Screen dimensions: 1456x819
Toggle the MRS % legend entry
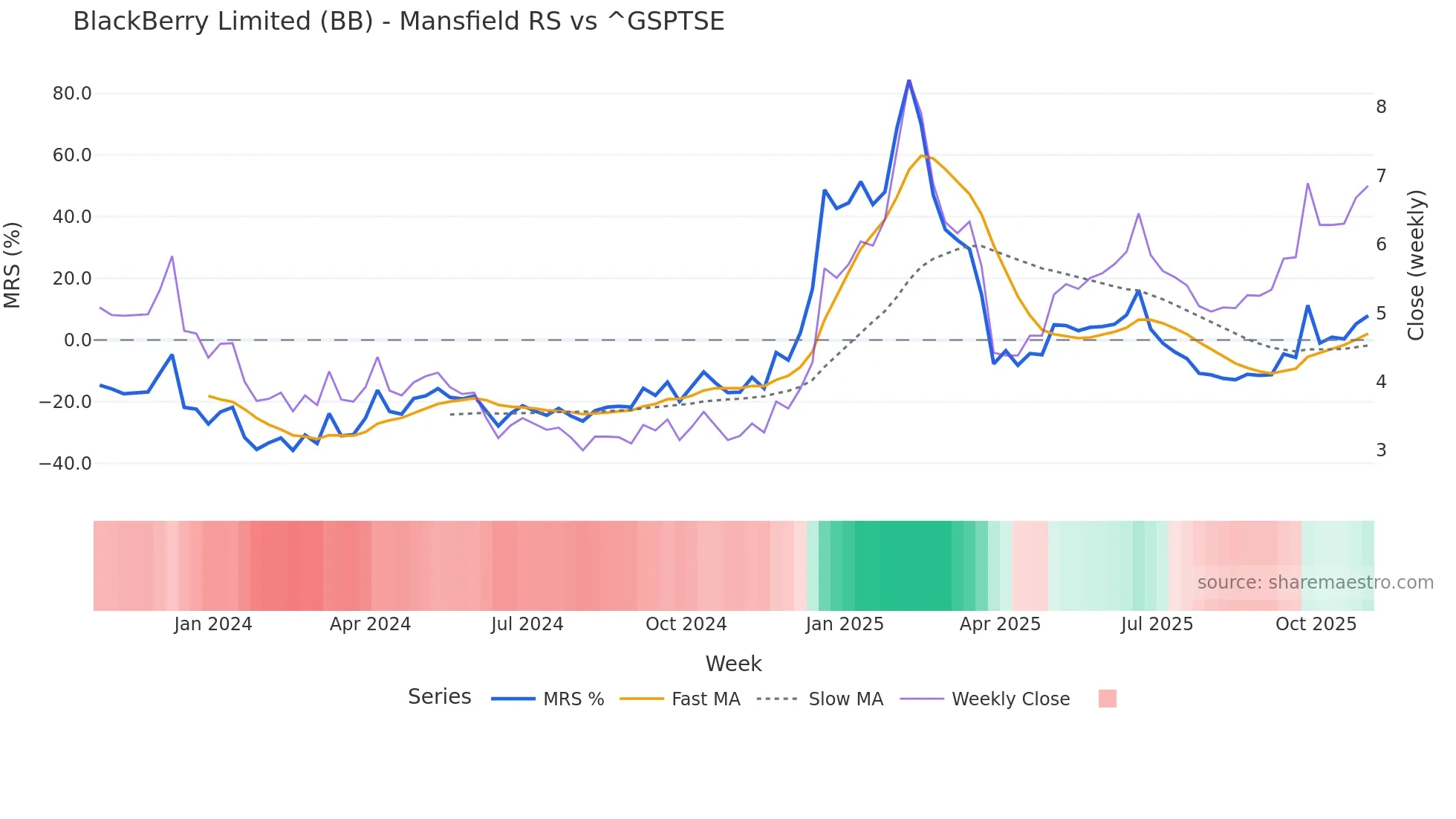[548, 699]
